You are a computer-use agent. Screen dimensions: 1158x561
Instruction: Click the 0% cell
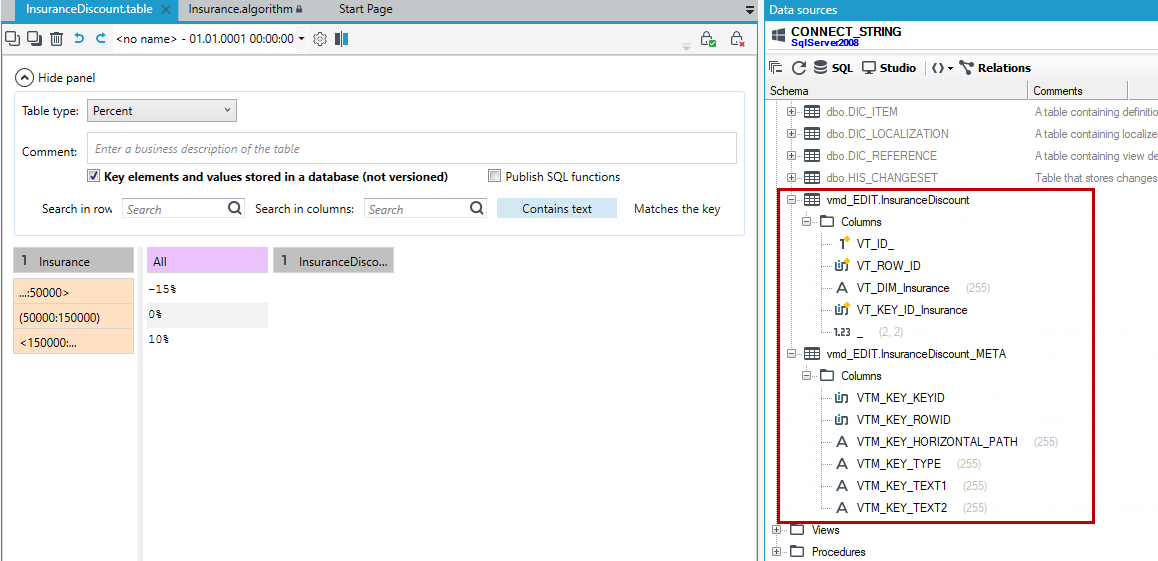tap(207, 314)
